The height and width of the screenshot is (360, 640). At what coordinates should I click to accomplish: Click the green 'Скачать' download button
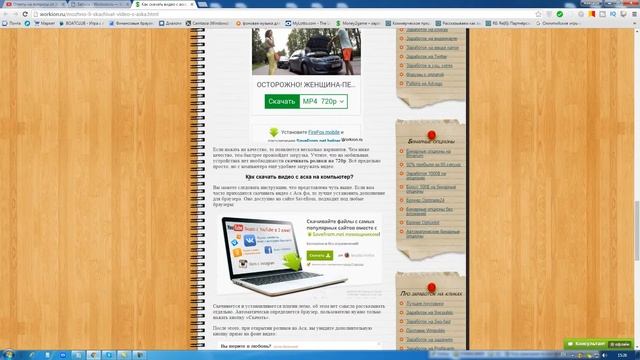[282, 101]
